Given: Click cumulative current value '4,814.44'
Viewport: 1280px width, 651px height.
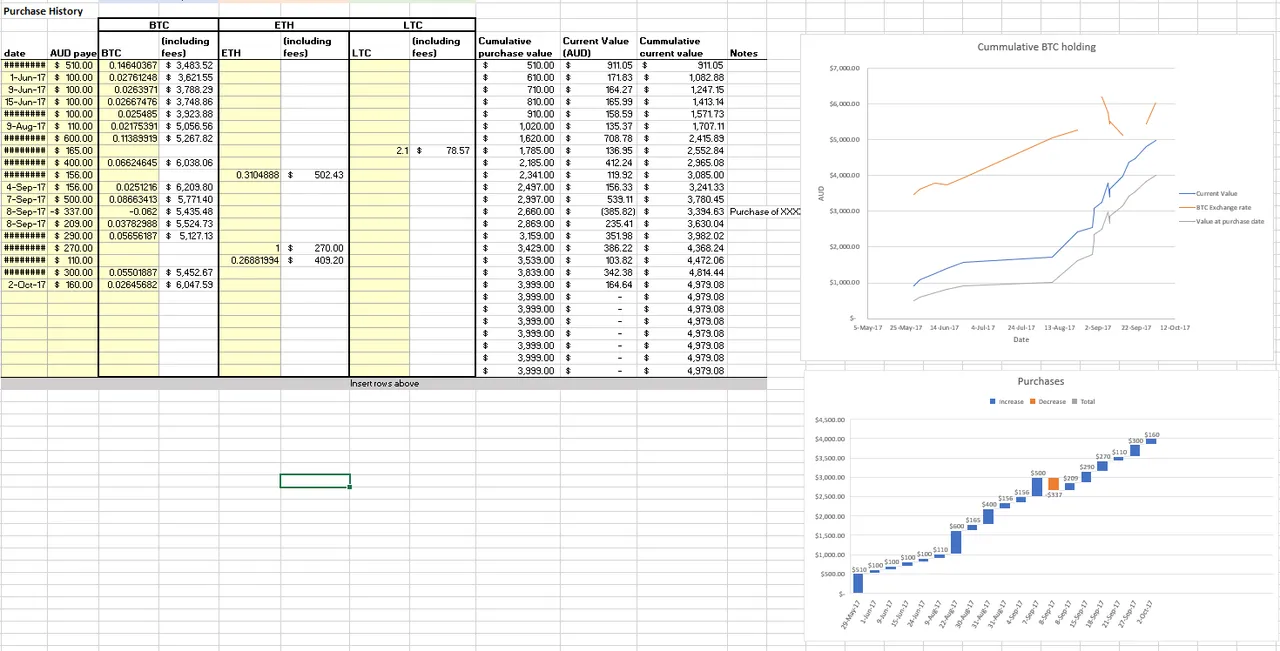Looking at the screenshot, I should (682, 272).
